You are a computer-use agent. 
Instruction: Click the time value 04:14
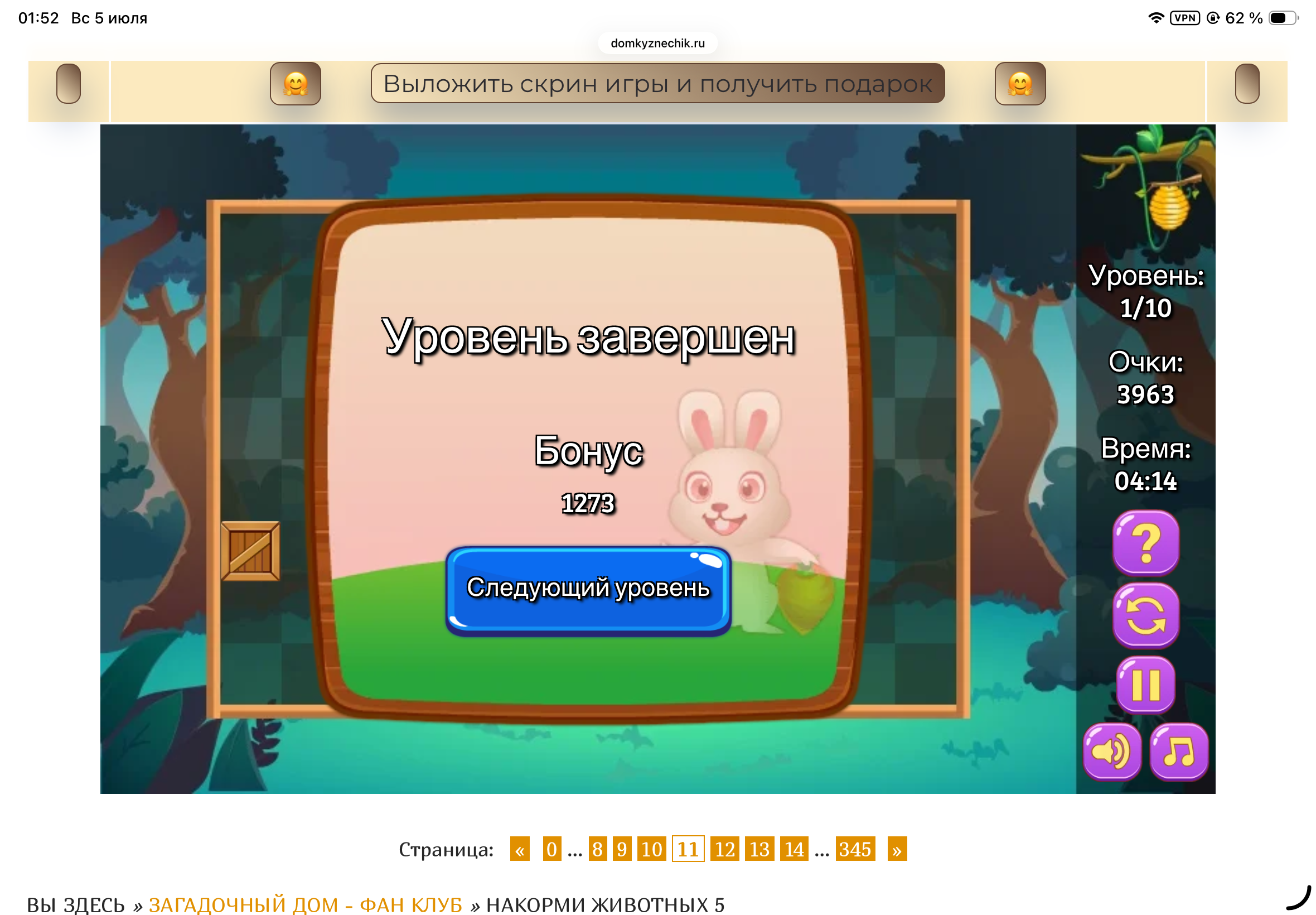click(x=1145, y=481)
